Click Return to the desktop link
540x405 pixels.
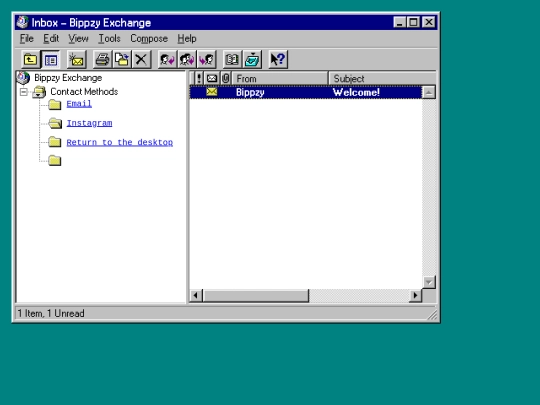coord(120,142)
